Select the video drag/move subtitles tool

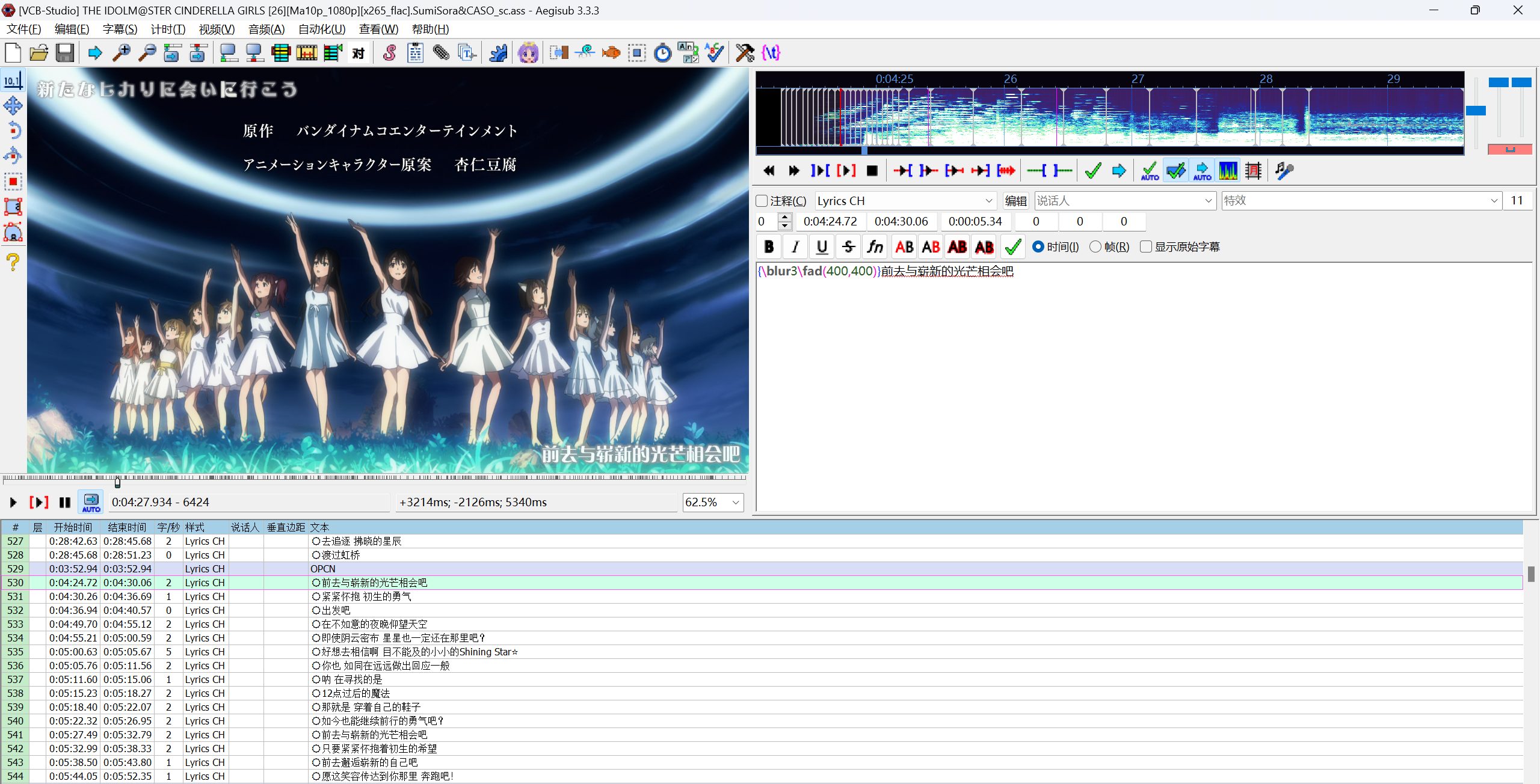[13, 106]
